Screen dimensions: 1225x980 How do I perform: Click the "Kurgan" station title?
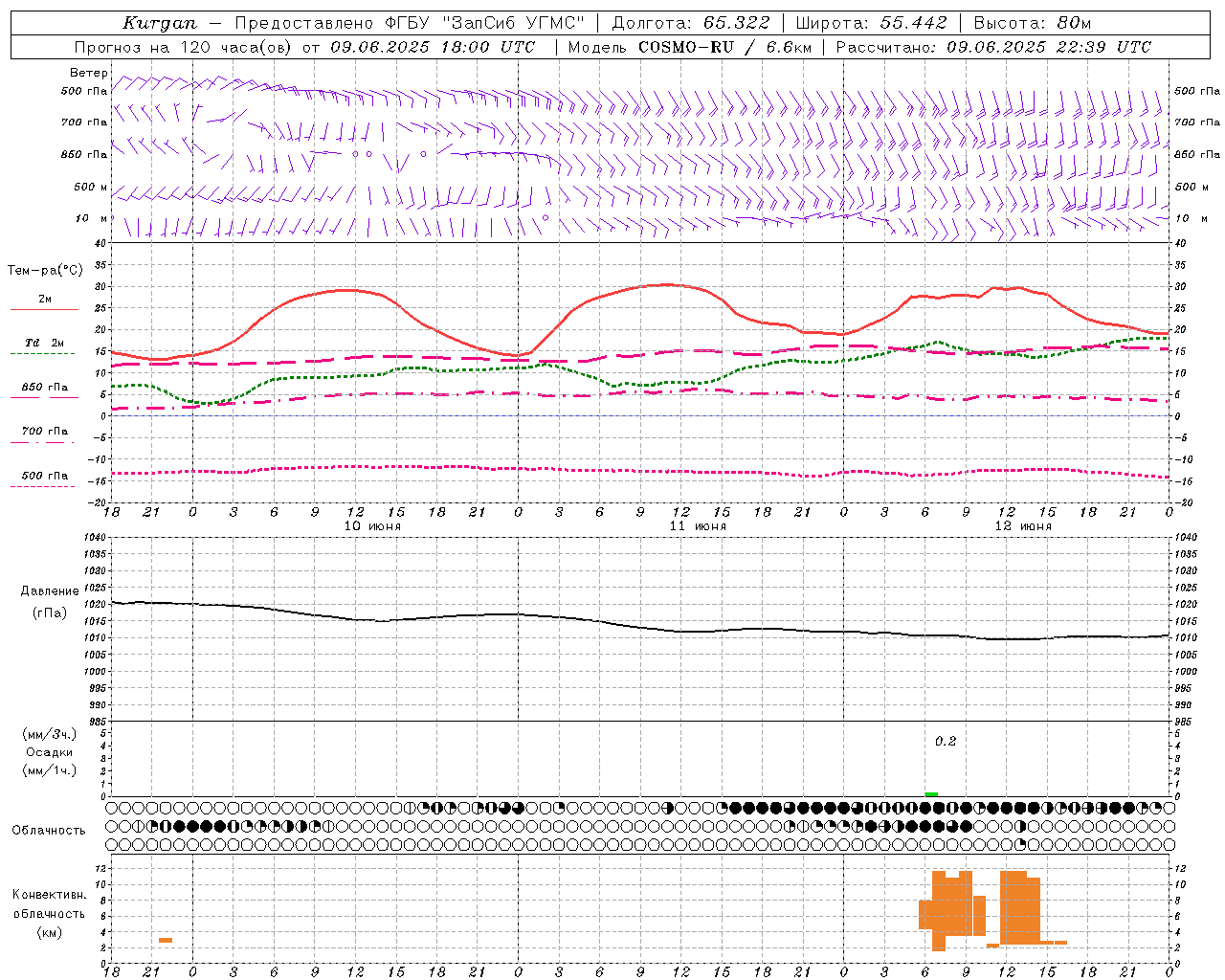click(159, 23)
